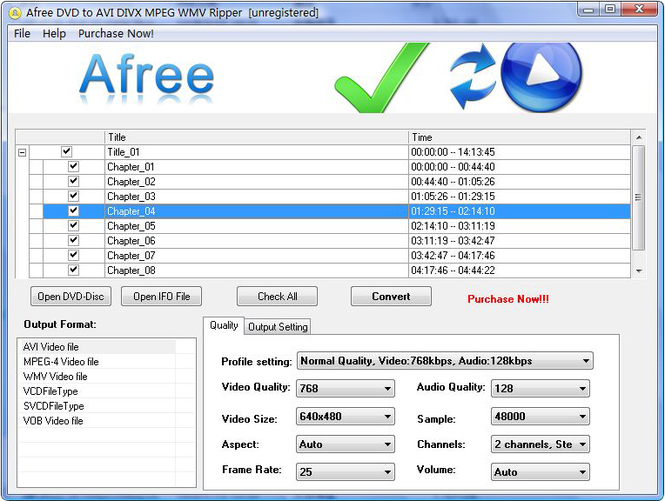The width and height of the screenshot is (665, 501).
Task: Collapse the Title_01 tree node
Action: [22, 152]
